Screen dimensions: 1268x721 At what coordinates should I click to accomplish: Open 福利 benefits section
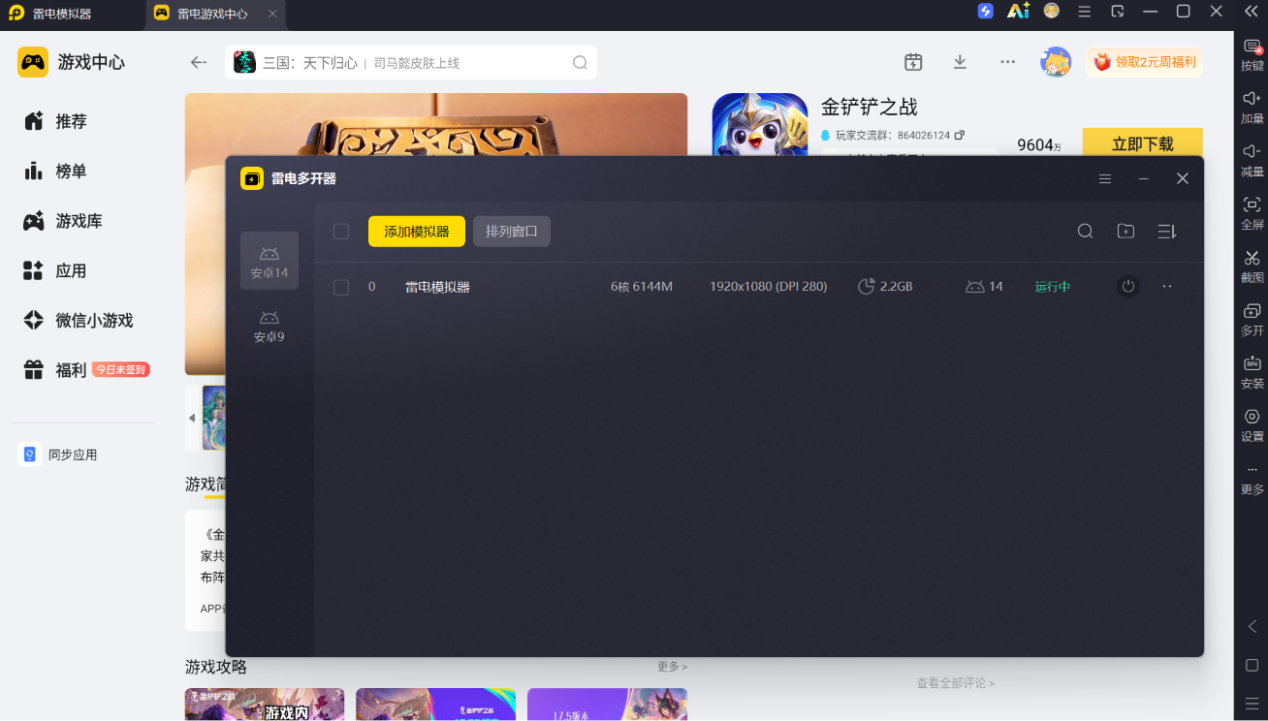[x=70, y=370]
